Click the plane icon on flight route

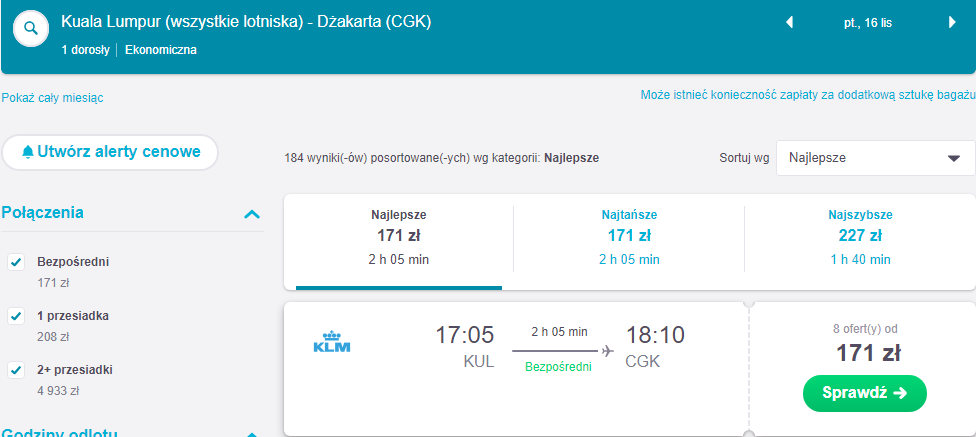click(608, 351)
